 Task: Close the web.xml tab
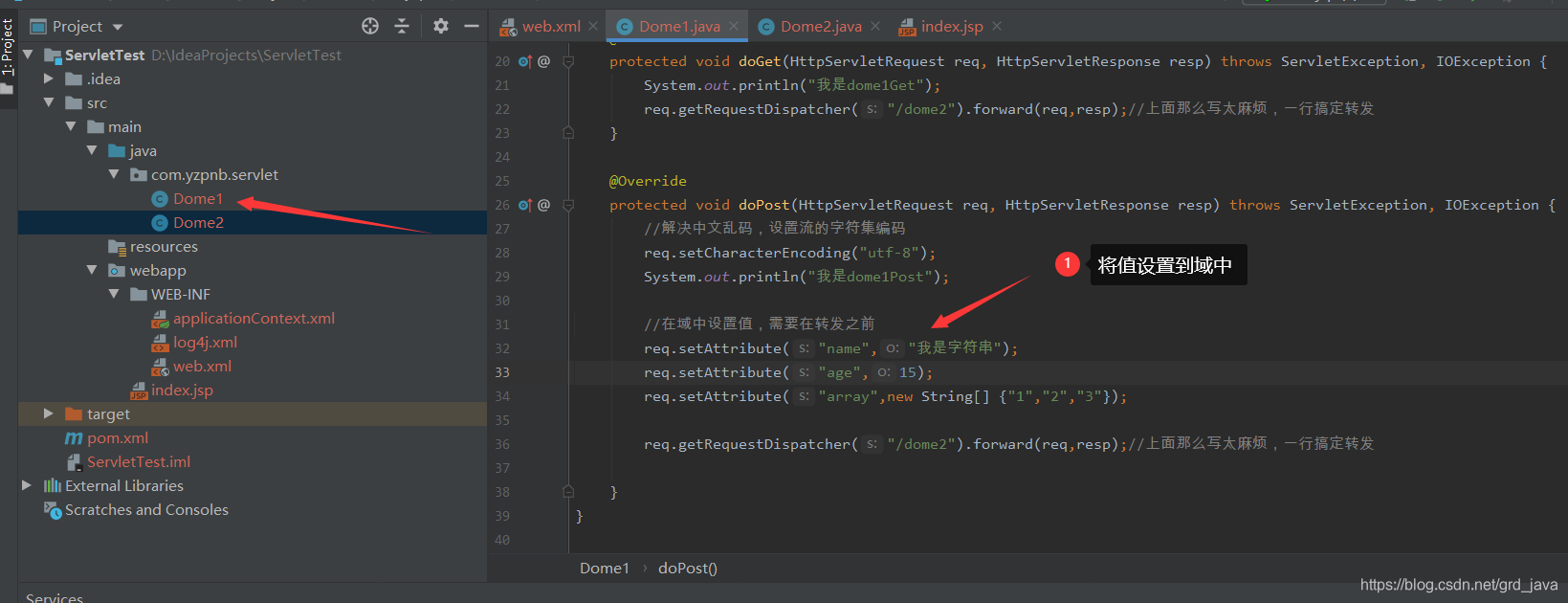593,26
